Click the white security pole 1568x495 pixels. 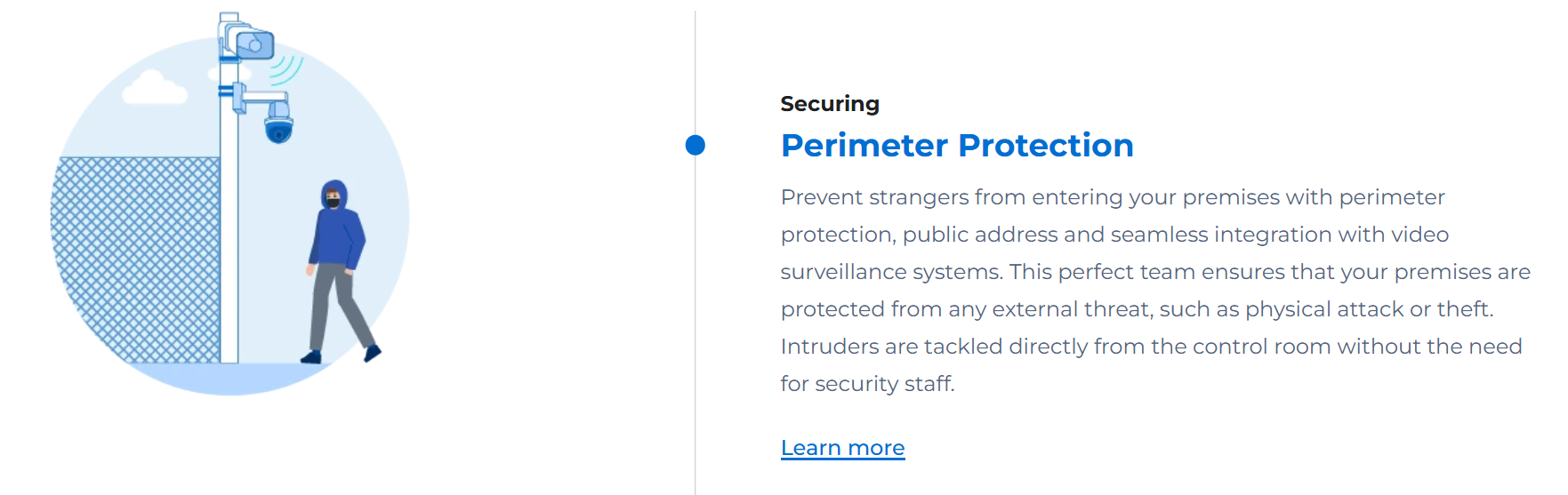229,212
